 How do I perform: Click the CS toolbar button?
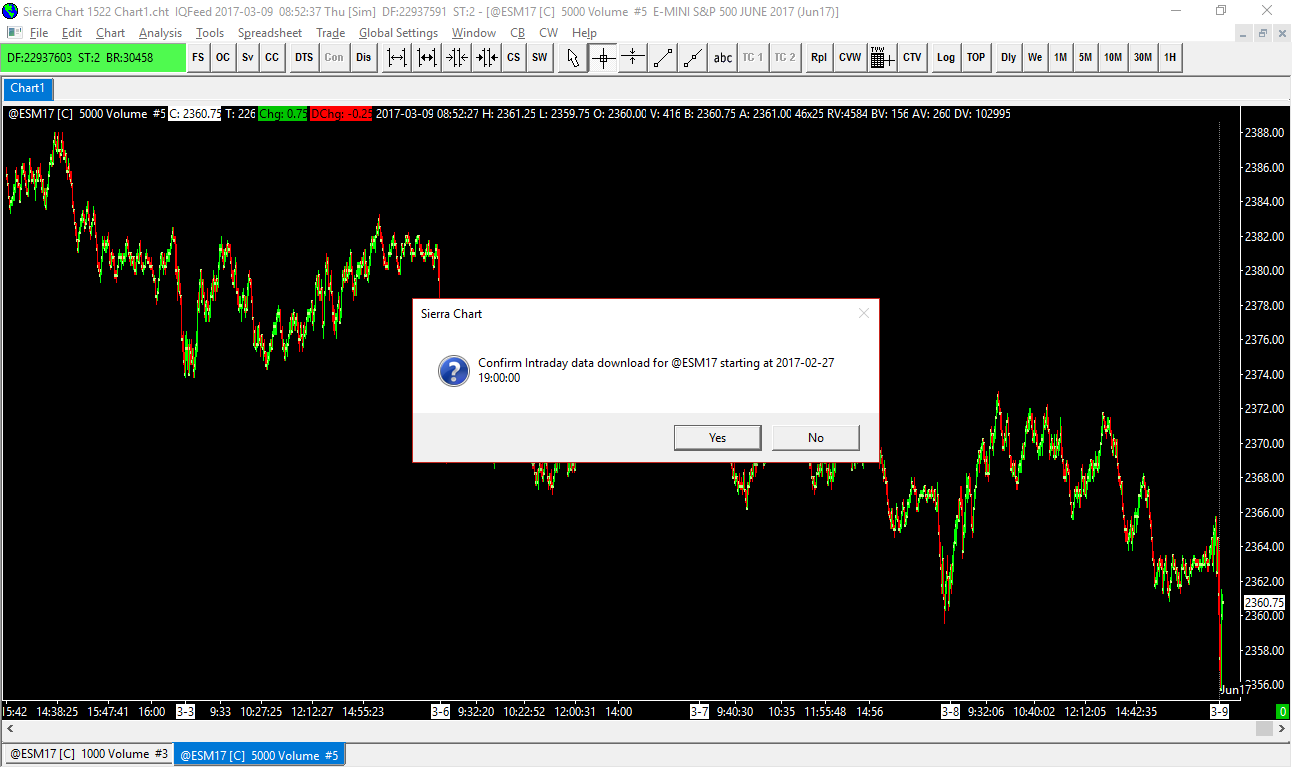tap(513, 58)
